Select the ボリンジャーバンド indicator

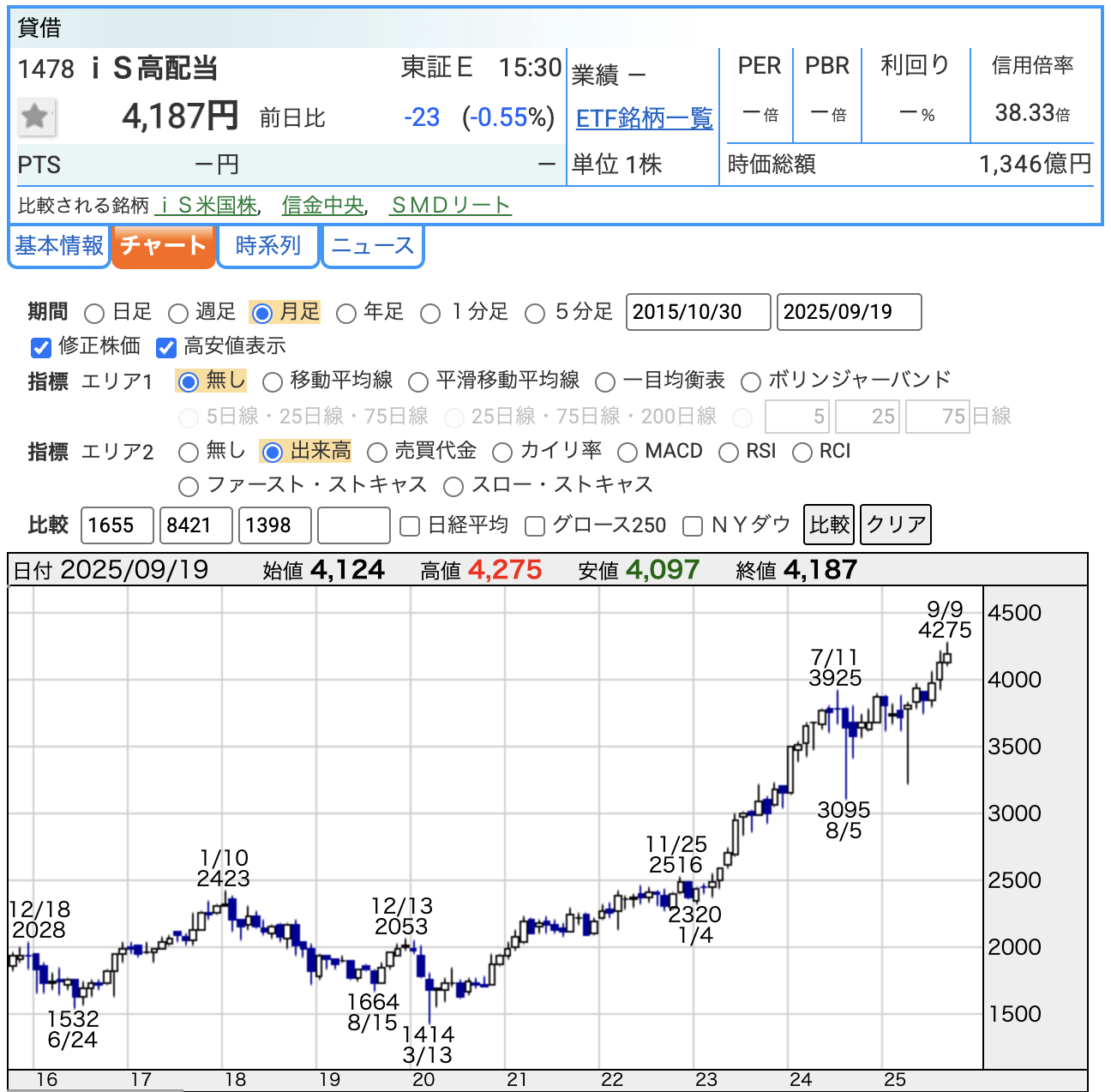click(x=751, y=382)
